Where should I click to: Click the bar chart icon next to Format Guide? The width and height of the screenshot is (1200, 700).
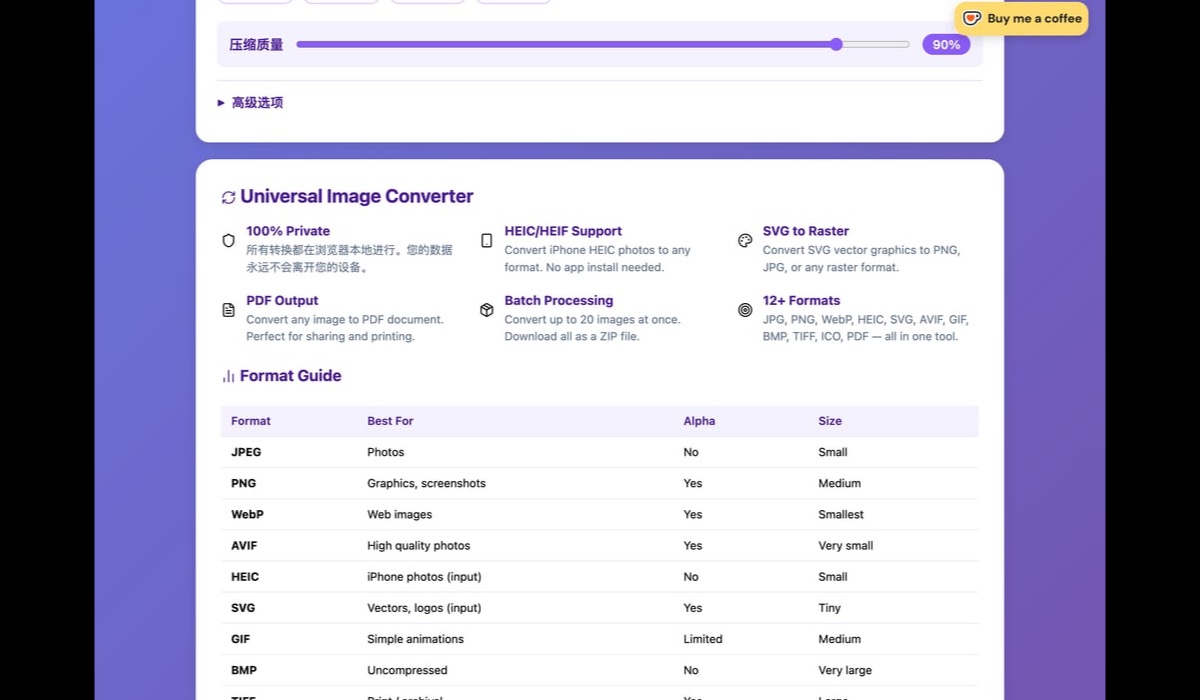227,376
